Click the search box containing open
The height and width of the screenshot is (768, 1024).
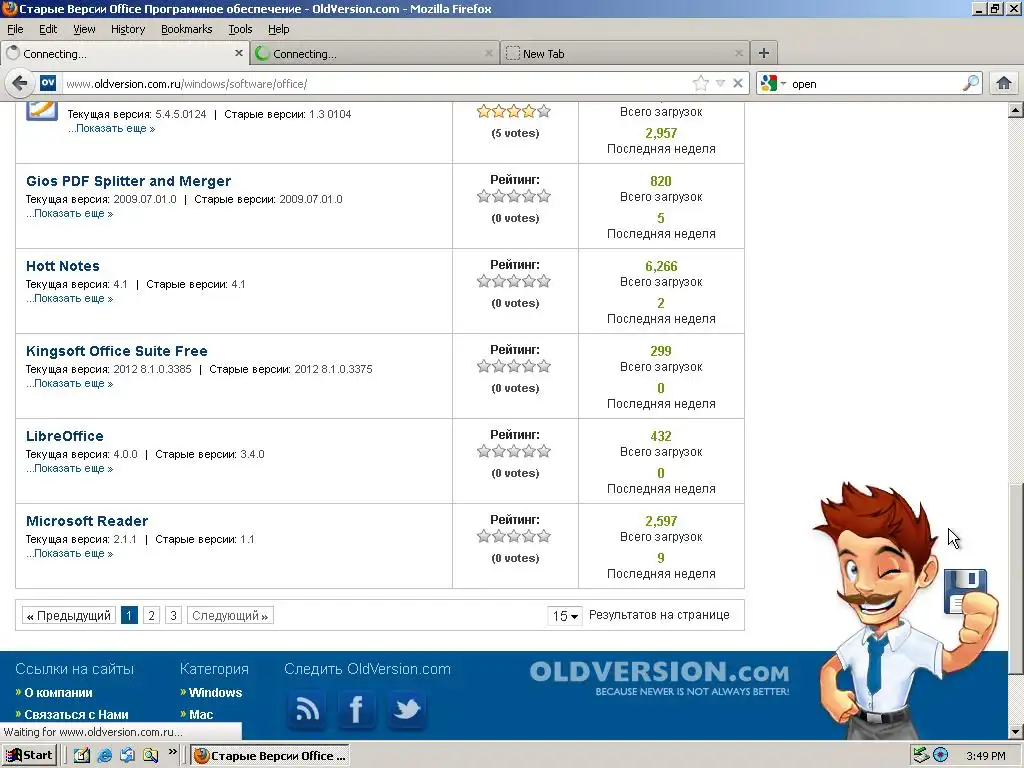[x=874, y=84]
